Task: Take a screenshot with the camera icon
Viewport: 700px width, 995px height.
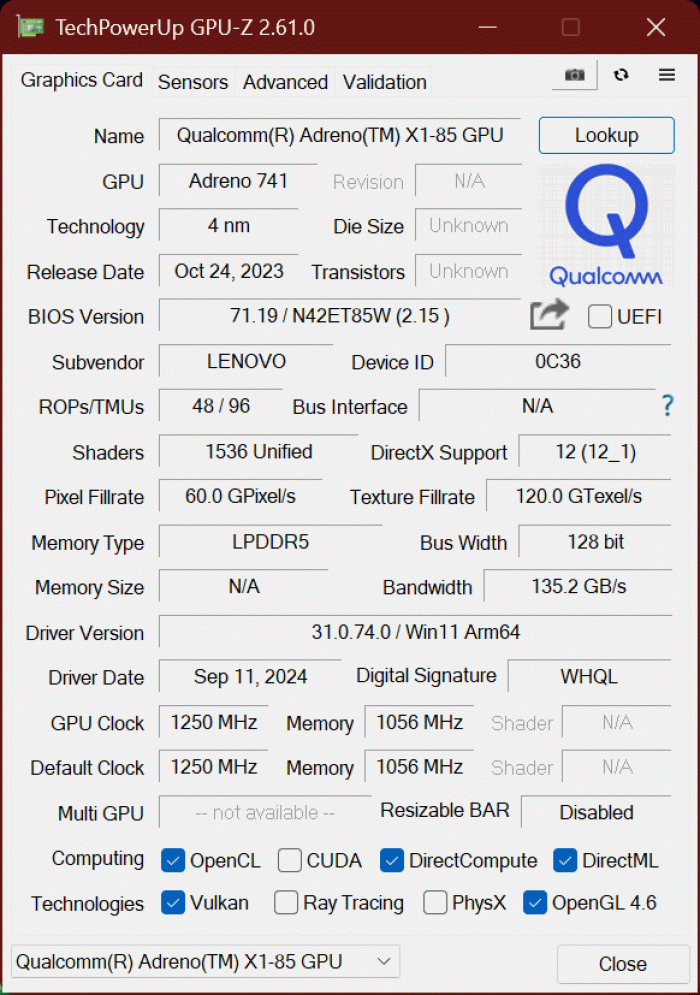Action: click(575, 75)
